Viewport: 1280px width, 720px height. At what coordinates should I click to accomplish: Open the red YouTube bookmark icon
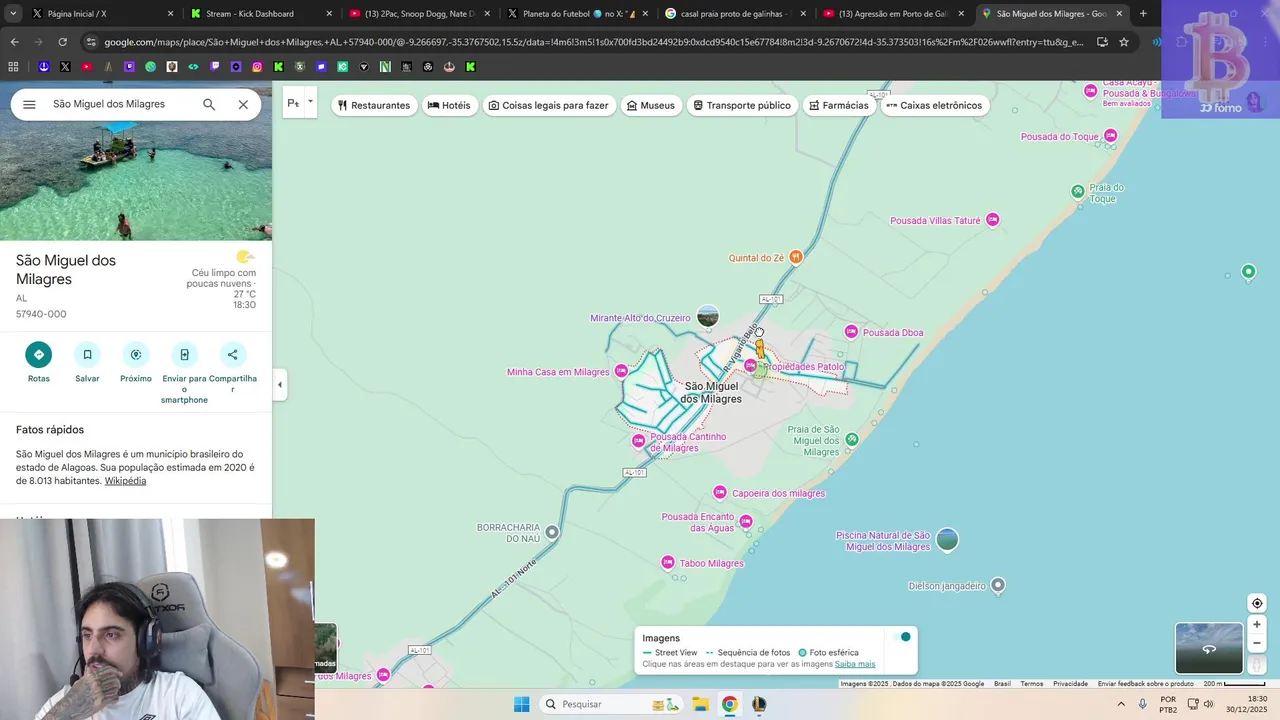[x=86, y=66]
